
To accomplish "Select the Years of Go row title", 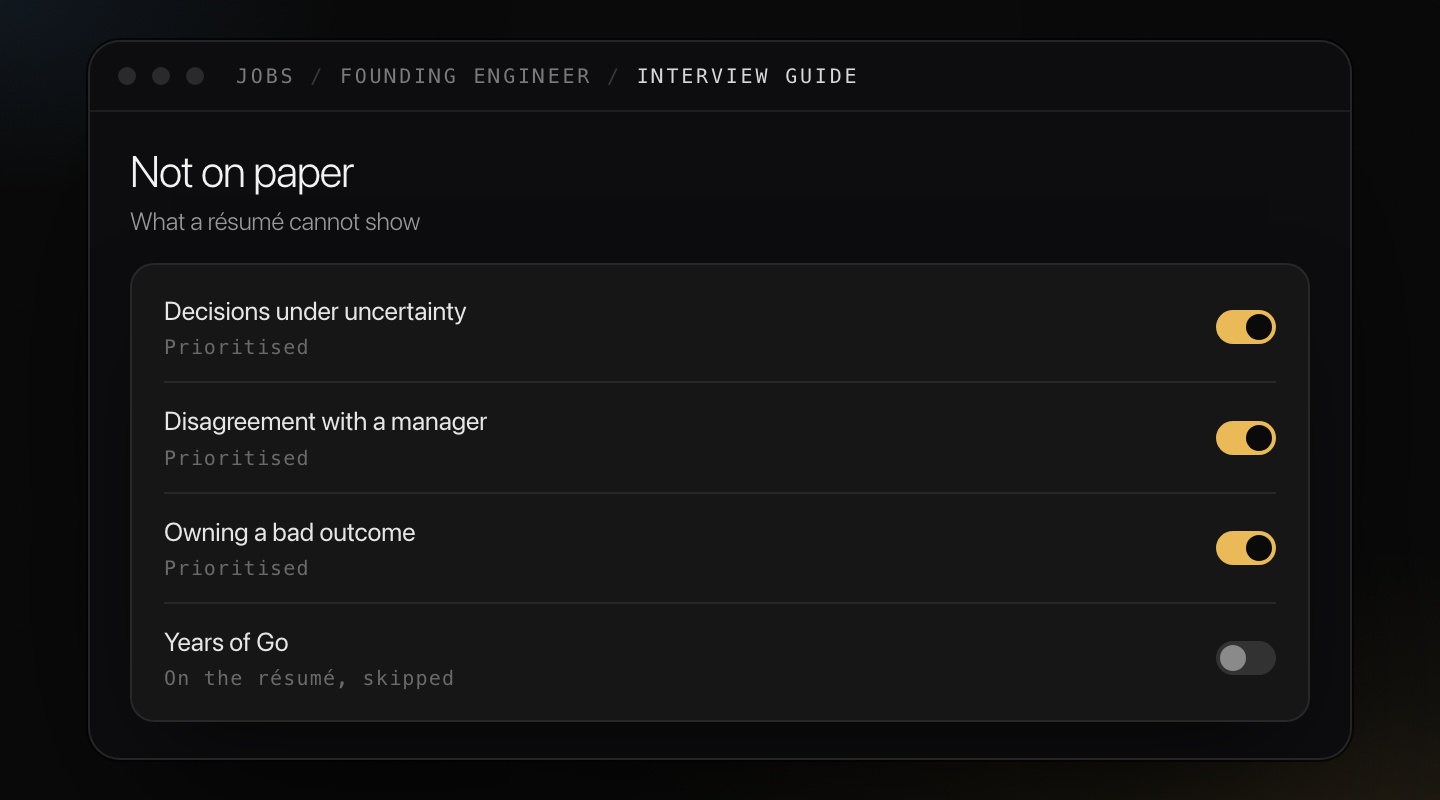I will click(x=226, y=642).
